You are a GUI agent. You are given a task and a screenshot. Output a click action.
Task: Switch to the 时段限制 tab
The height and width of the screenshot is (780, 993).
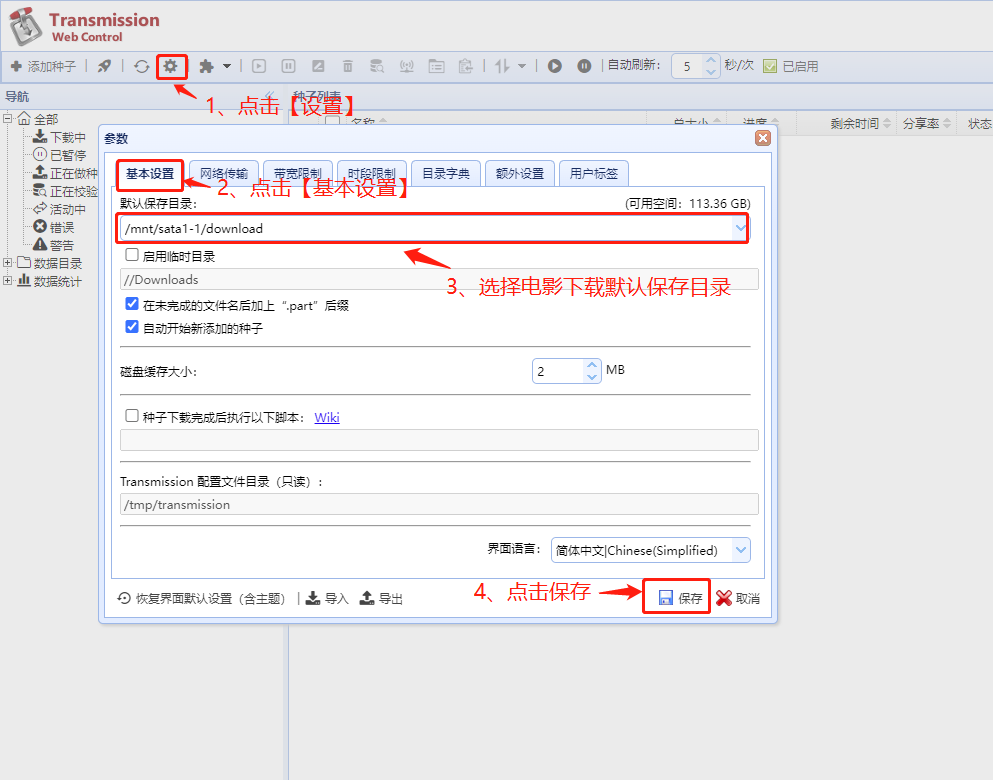click(x=372, y=173)
